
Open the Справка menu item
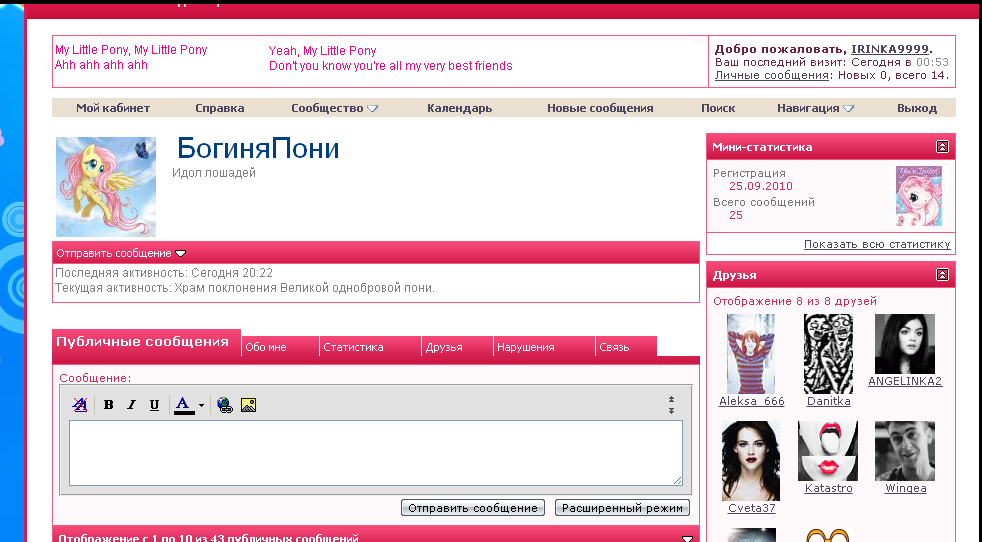(220, 108)
